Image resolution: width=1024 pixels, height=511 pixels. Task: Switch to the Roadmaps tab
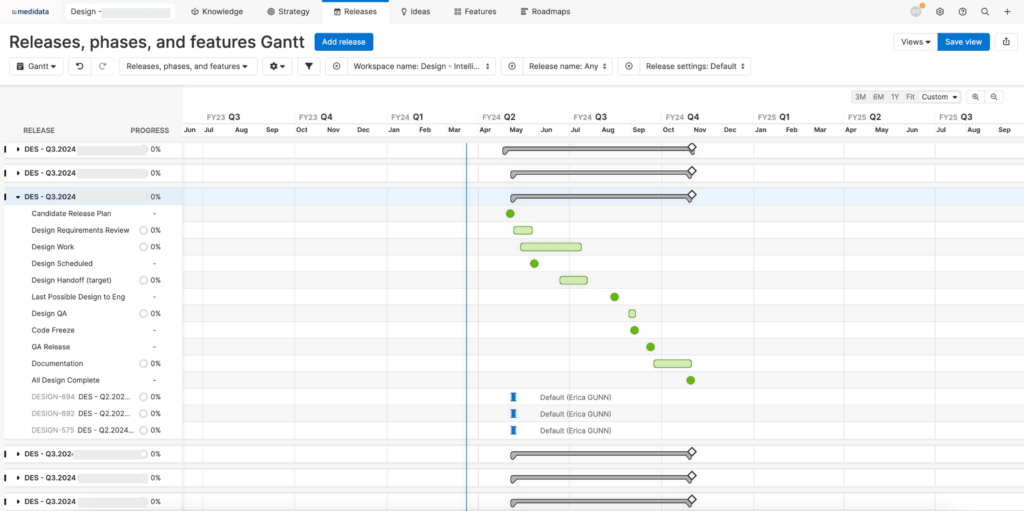coord(538,12)
